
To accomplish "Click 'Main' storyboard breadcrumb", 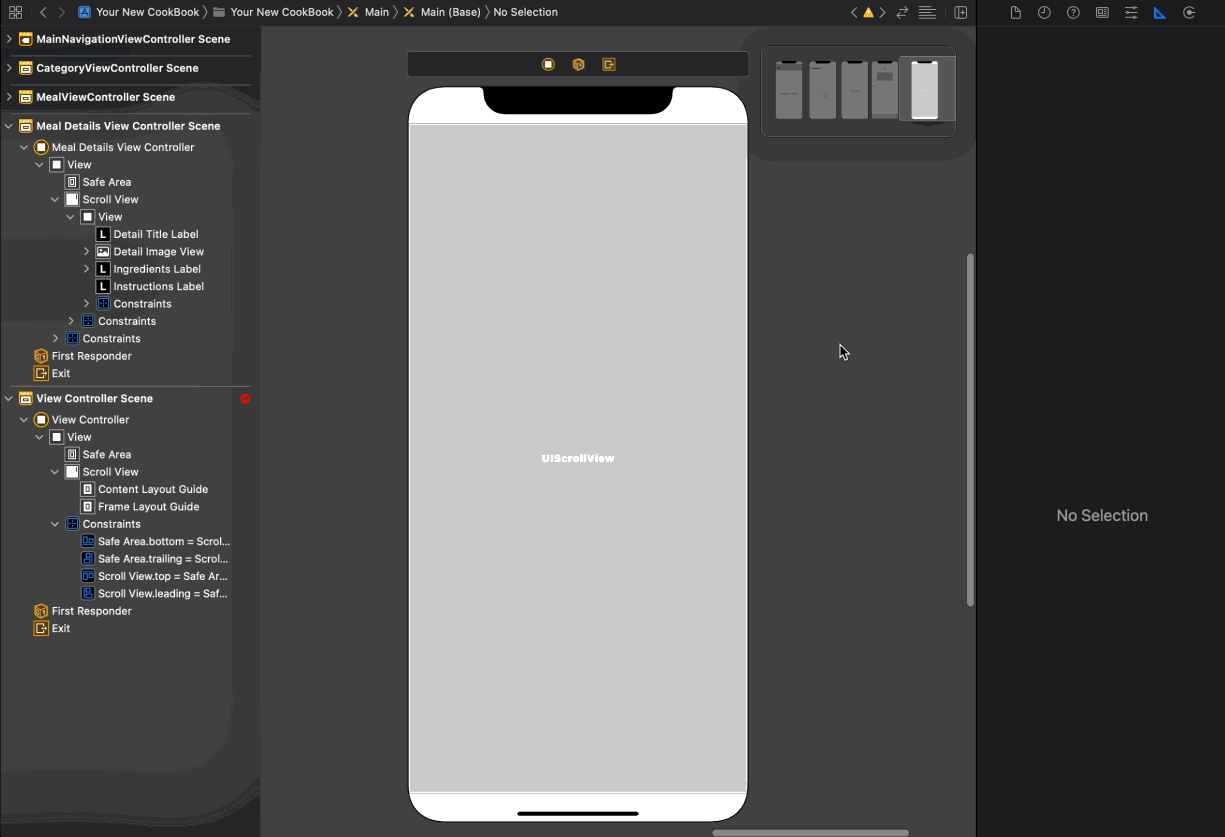I will tap(368, 12).
